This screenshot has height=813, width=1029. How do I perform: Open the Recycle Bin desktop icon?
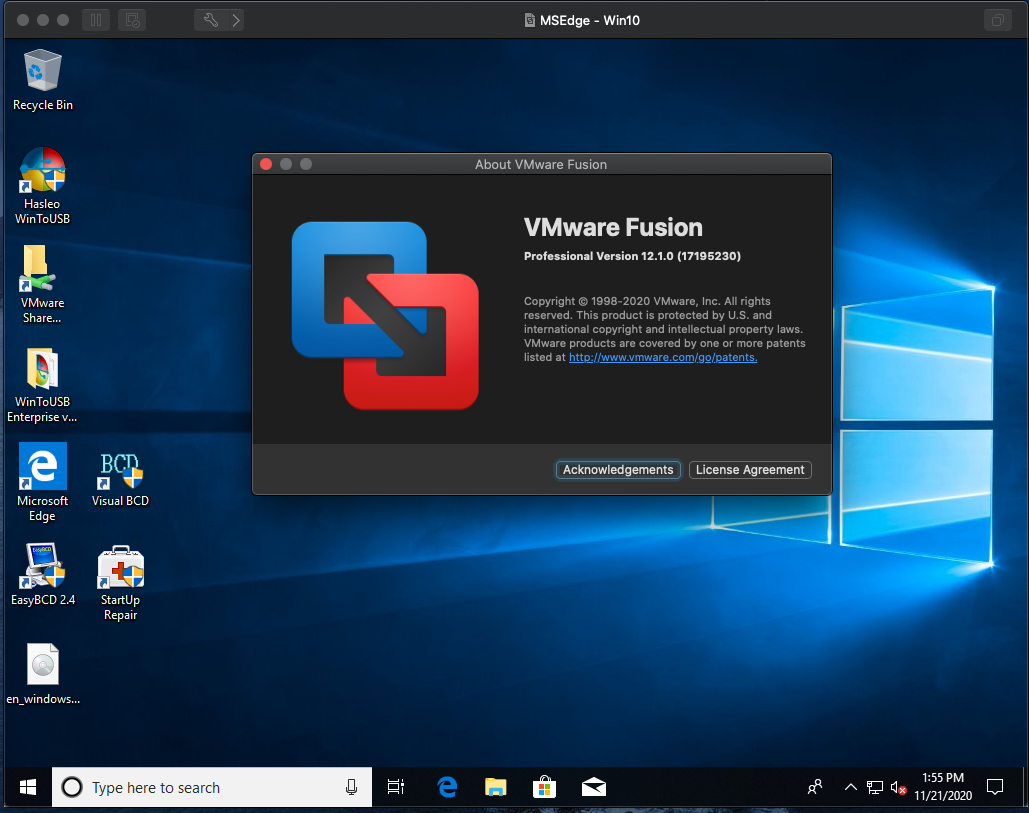(43, 81)
